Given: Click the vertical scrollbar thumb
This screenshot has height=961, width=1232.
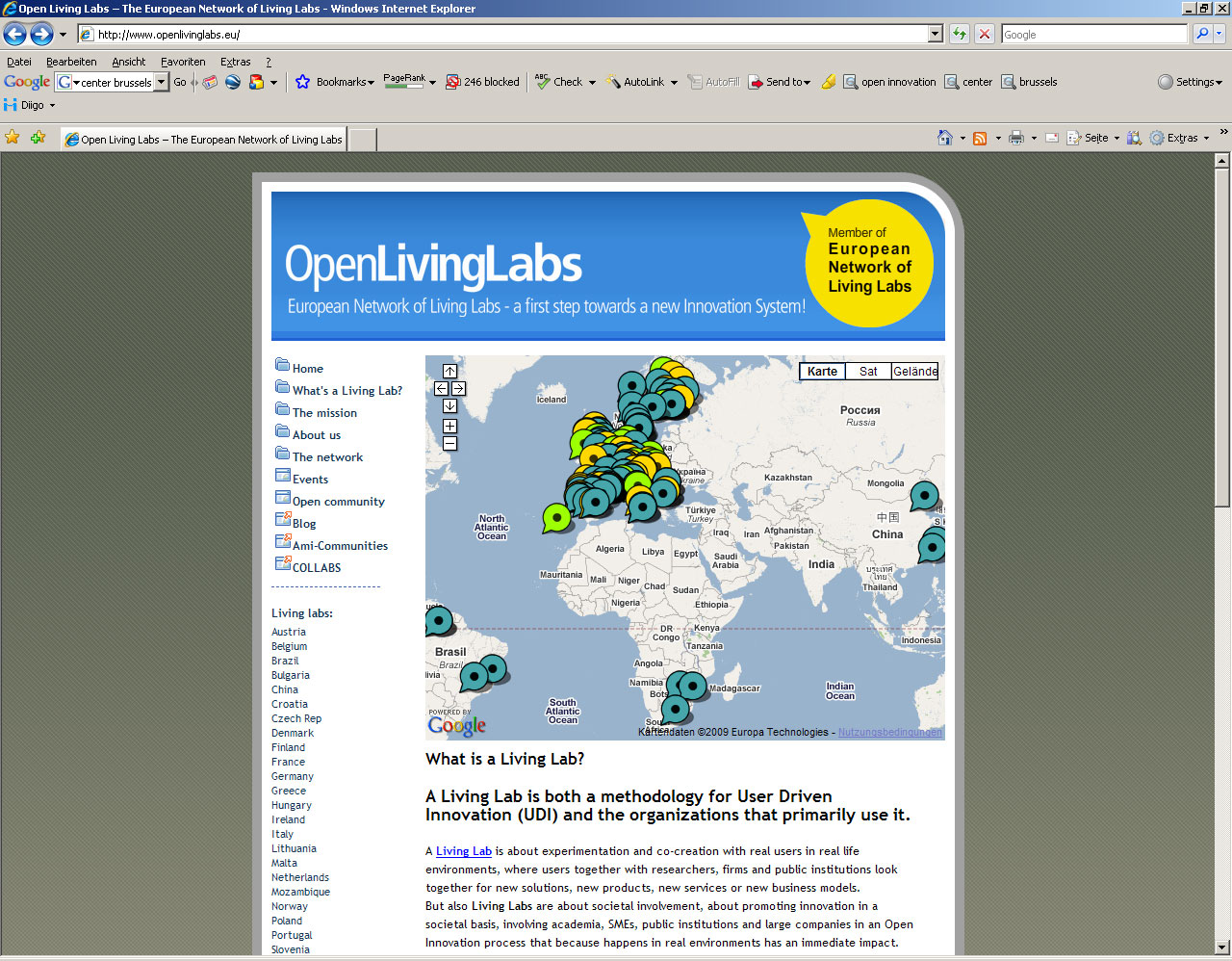Looking at the screenshot, I should (1222, 337).
